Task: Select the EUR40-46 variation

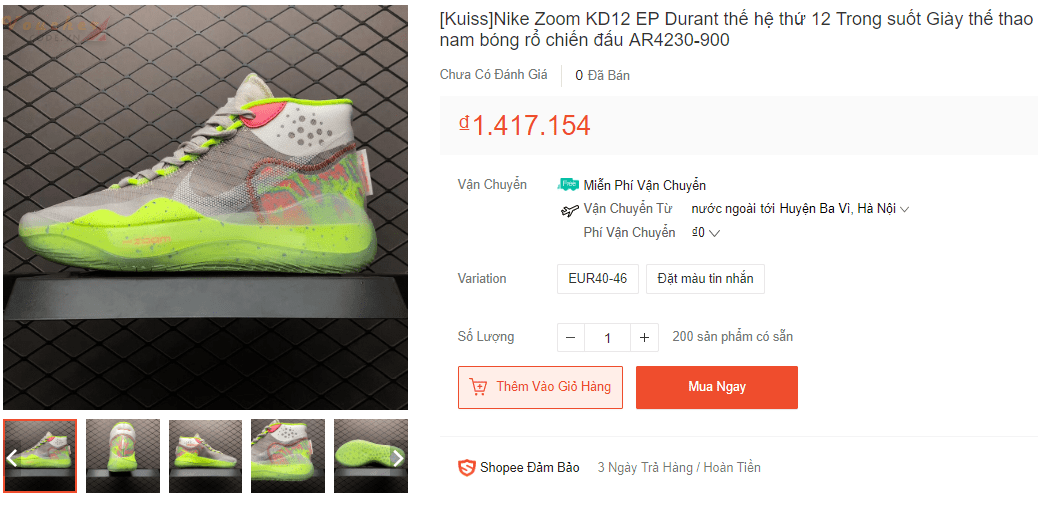Action: point(598,279)
